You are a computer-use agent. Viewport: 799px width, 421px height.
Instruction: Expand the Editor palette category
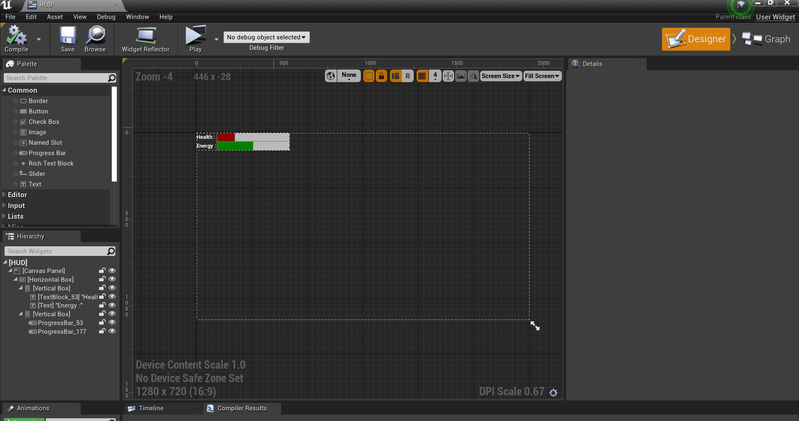click(x=5, y=195)
